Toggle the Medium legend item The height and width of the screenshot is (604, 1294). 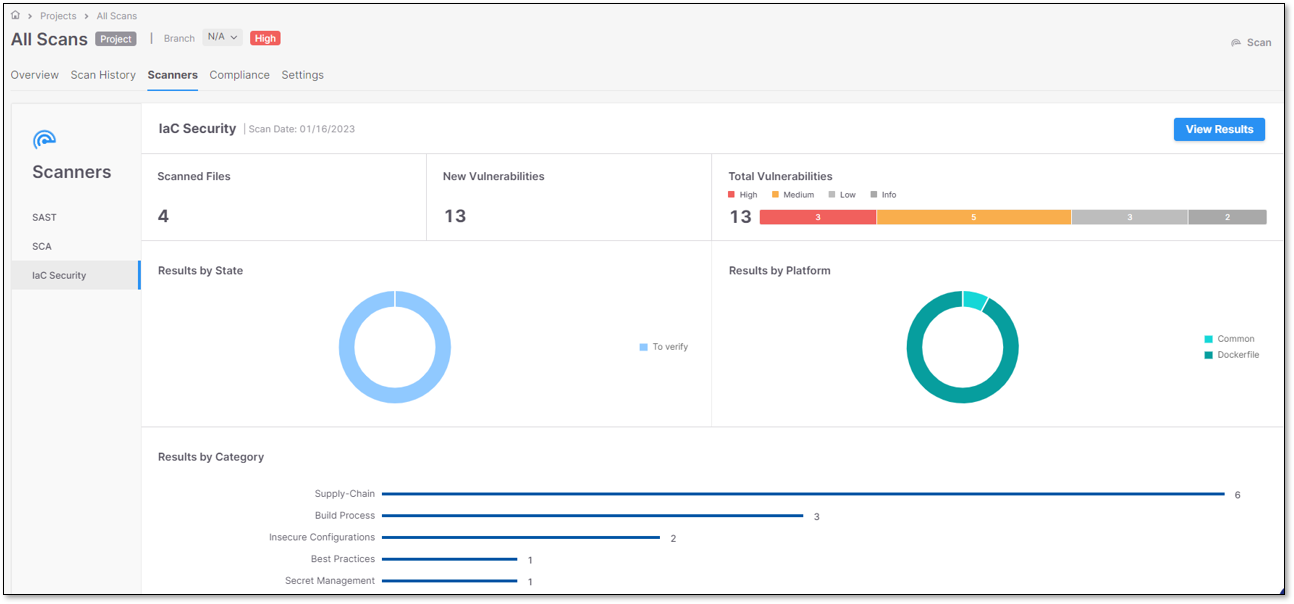pyautogui.click(x=793, y=195)
